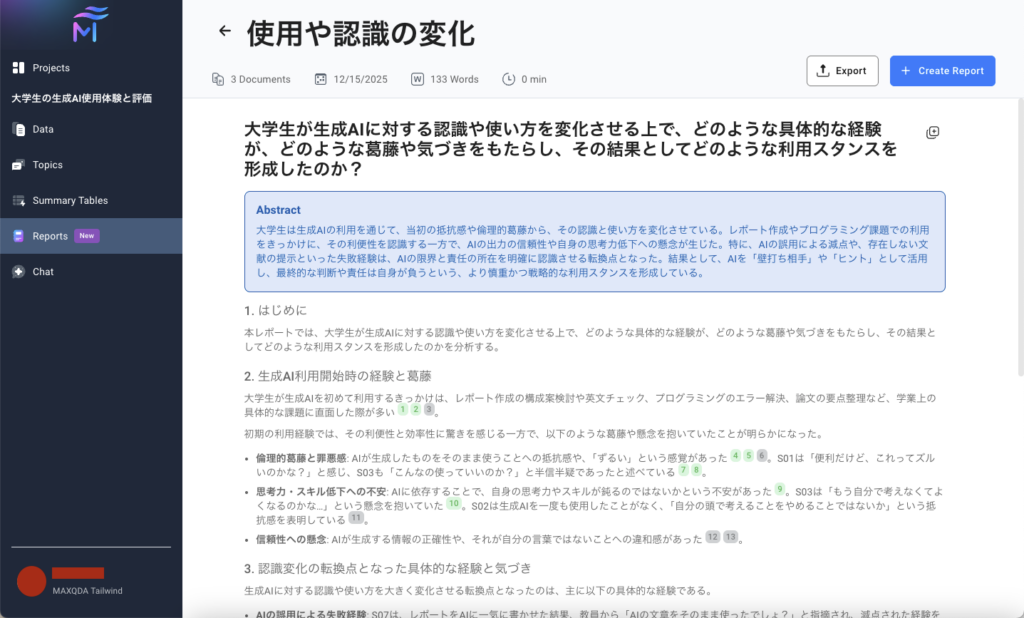Open the Data section in sidebar
The height and width of the screenshot is (618, 1024).
point(42,129)
